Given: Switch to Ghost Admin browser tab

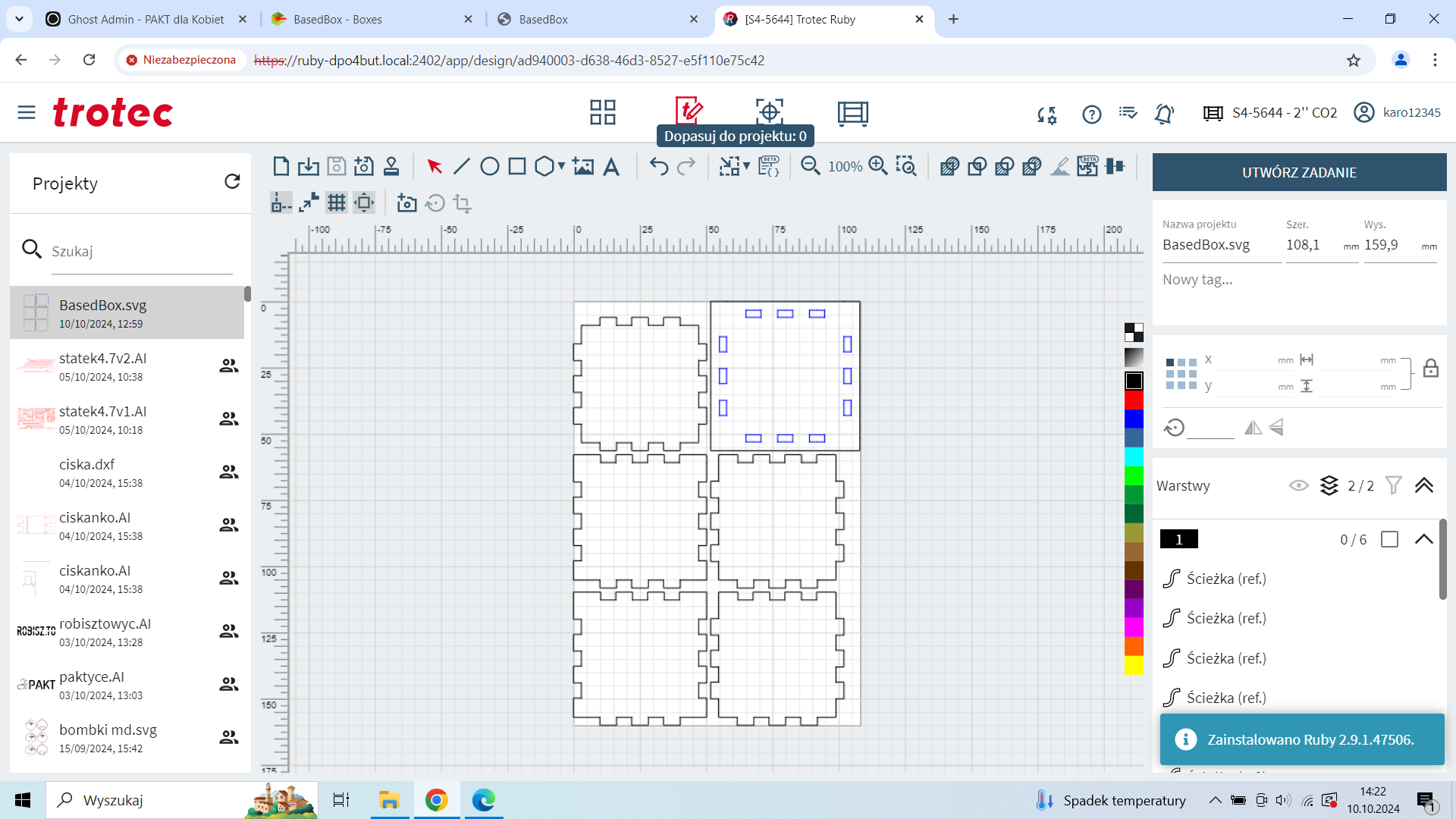Looking at the screenshot, I should click(146, 19).
